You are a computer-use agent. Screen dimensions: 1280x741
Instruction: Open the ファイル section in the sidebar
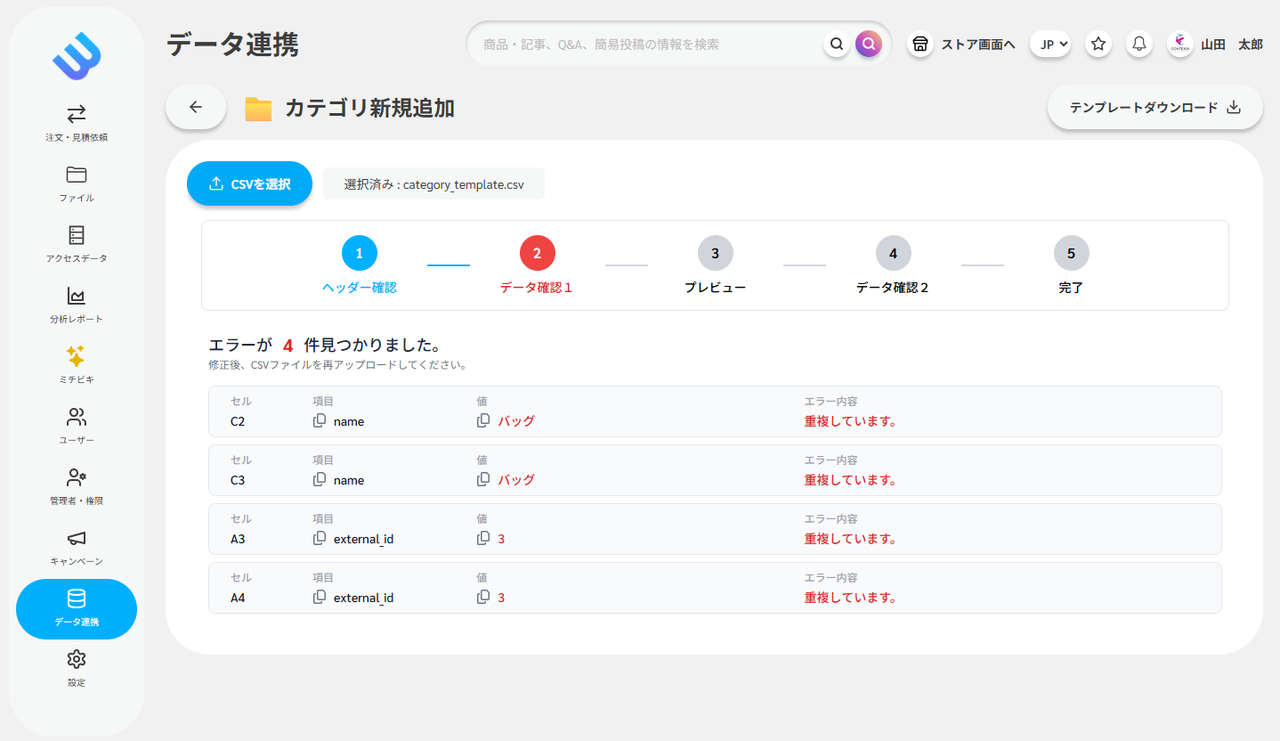click(x=75, y=184)
